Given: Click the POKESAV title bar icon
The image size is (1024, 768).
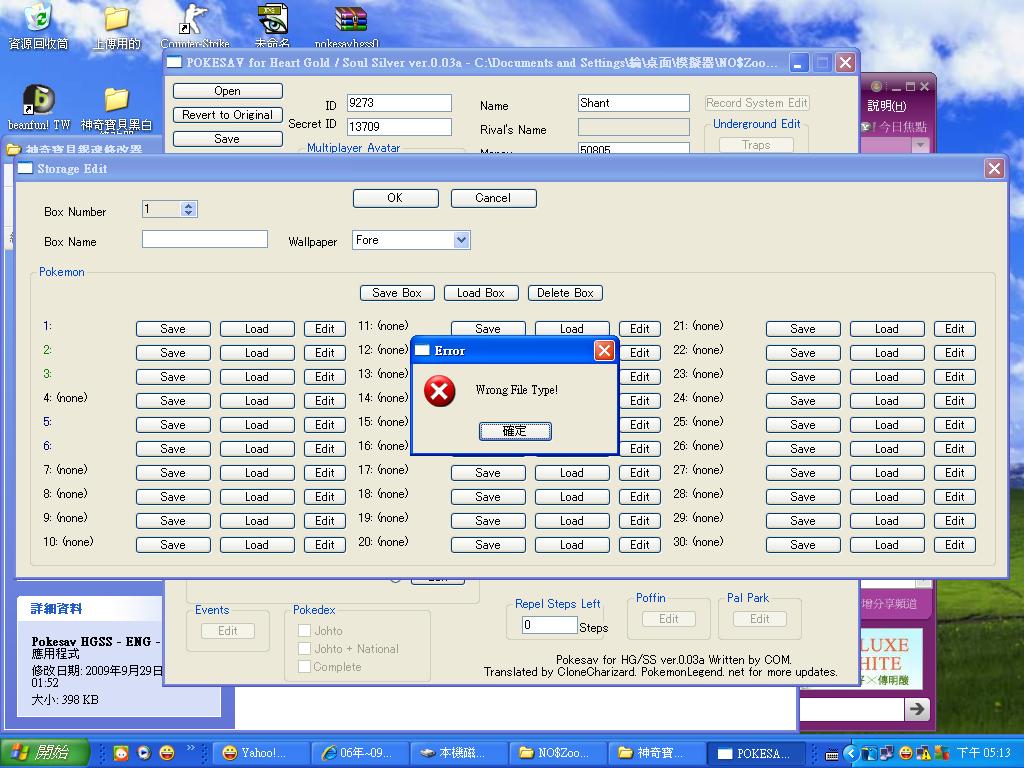Looking at the screenshot, I should click(174, 62).
